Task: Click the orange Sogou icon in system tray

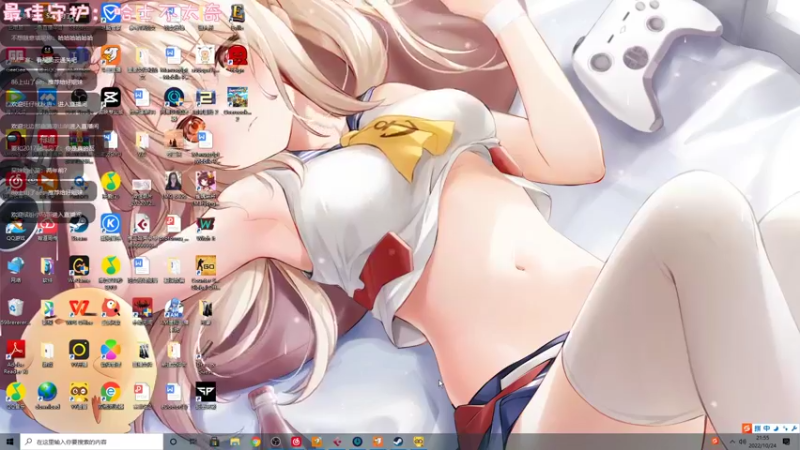Action: click(x=715, y=441)
